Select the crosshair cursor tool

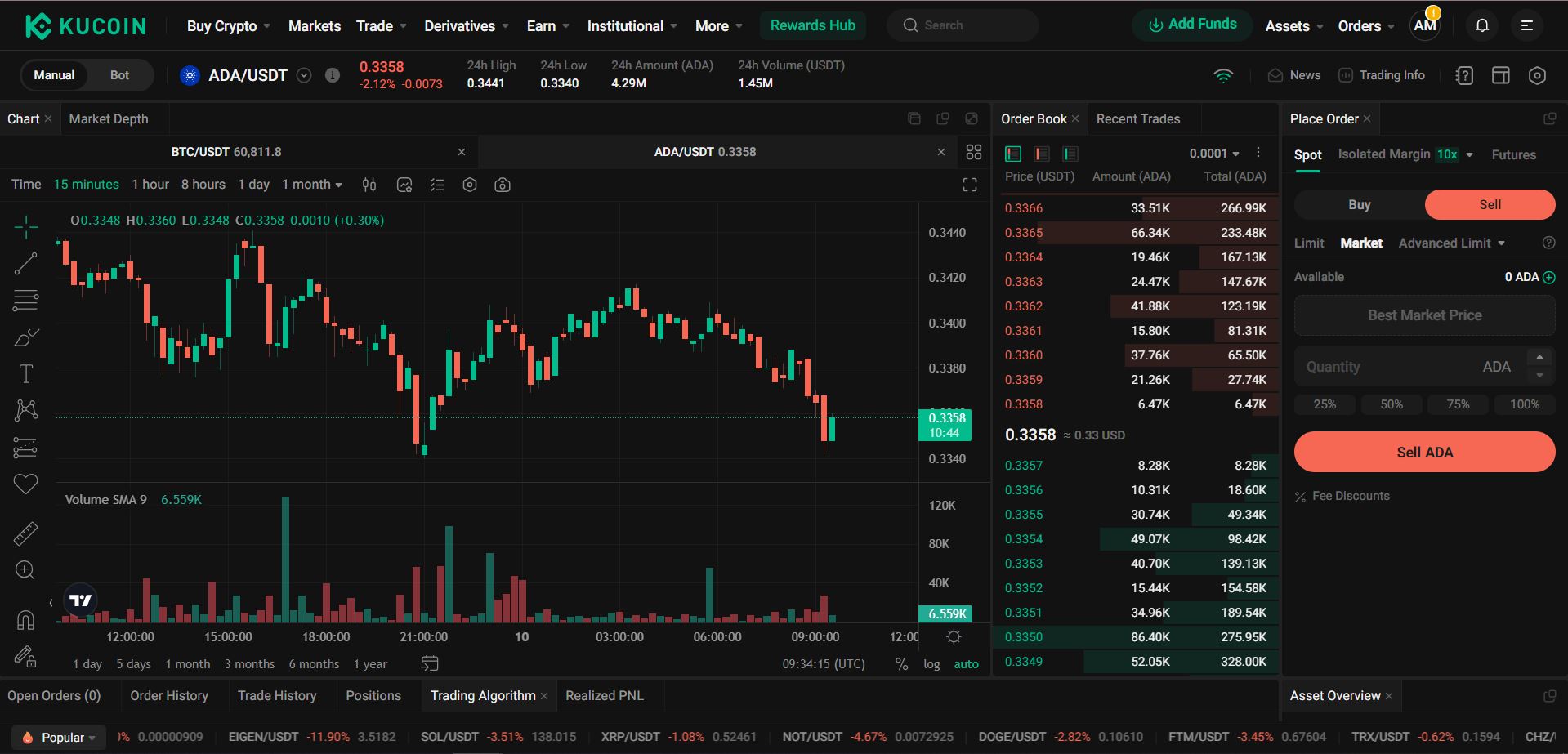point(26,227)
